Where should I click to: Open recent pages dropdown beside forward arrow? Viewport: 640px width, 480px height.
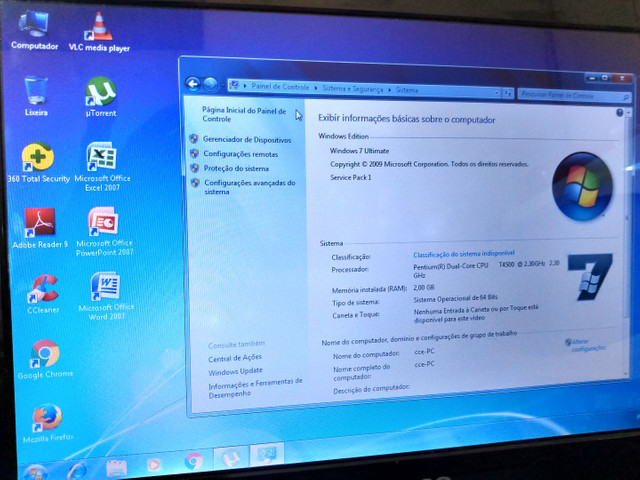222,85
